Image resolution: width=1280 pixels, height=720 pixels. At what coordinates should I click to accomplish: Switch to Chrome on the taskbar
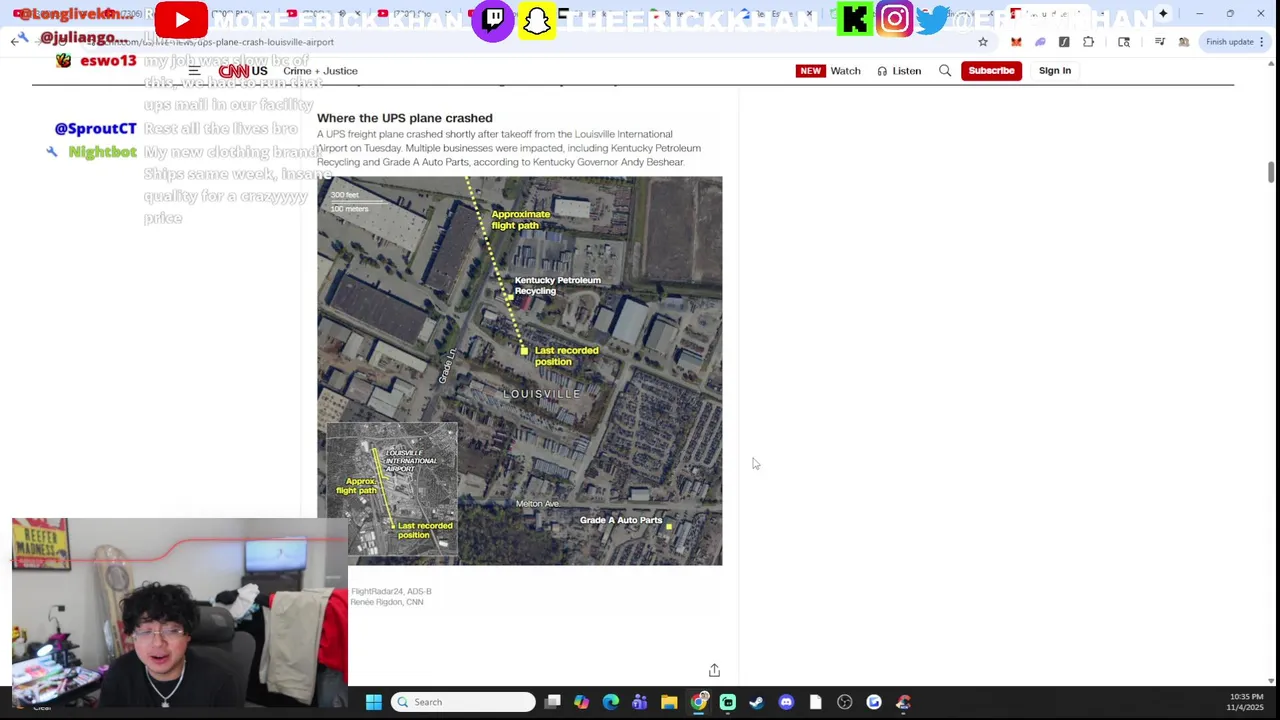(x=698, y=702)
